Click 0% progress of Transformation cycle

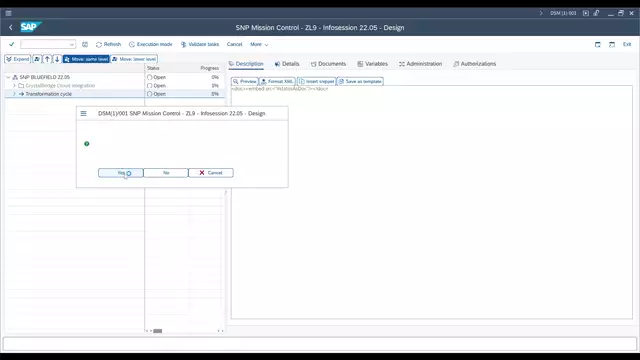pyautogui.click(x=215, y=94)
